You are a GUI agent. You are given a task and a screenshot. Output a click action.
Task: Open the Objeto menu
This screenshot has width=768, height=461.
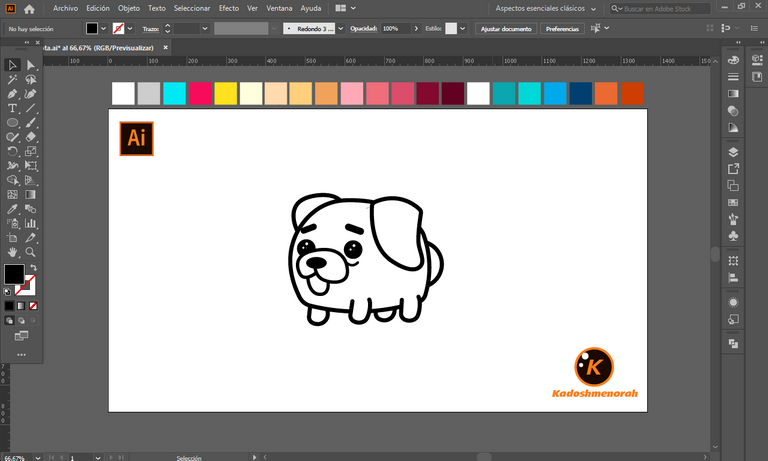(x=129, y=8)
